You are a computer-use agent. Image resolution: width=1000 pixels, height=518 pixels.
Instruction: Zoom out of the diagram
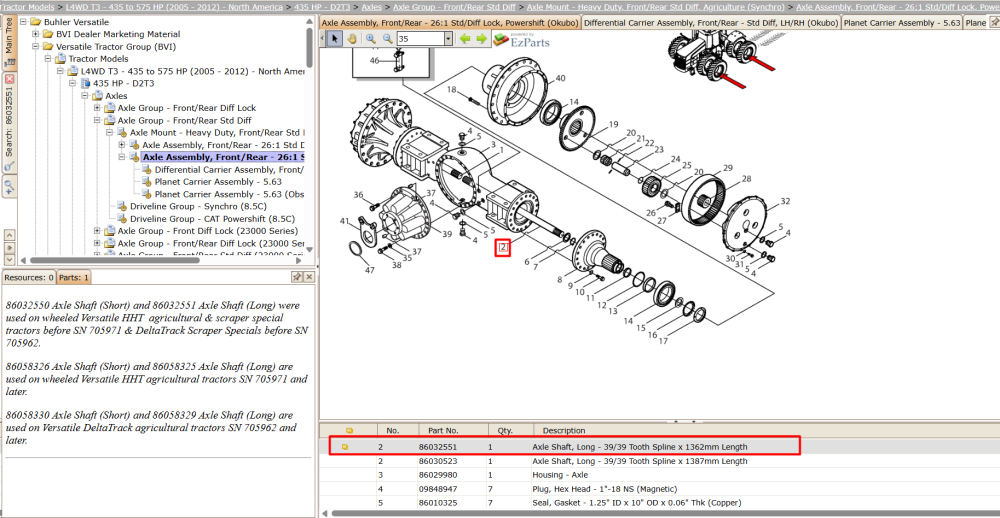tap(387, 39)
